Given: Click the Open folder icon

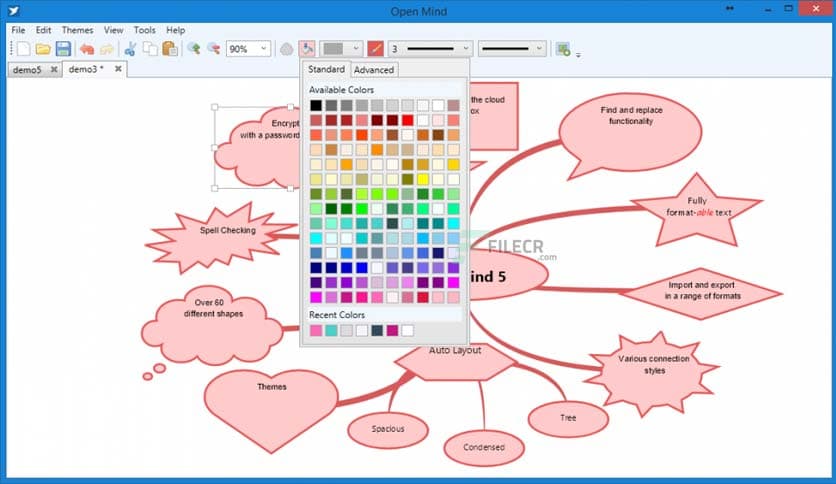Looking at the screenshot, I should click(x=43, y=49).
